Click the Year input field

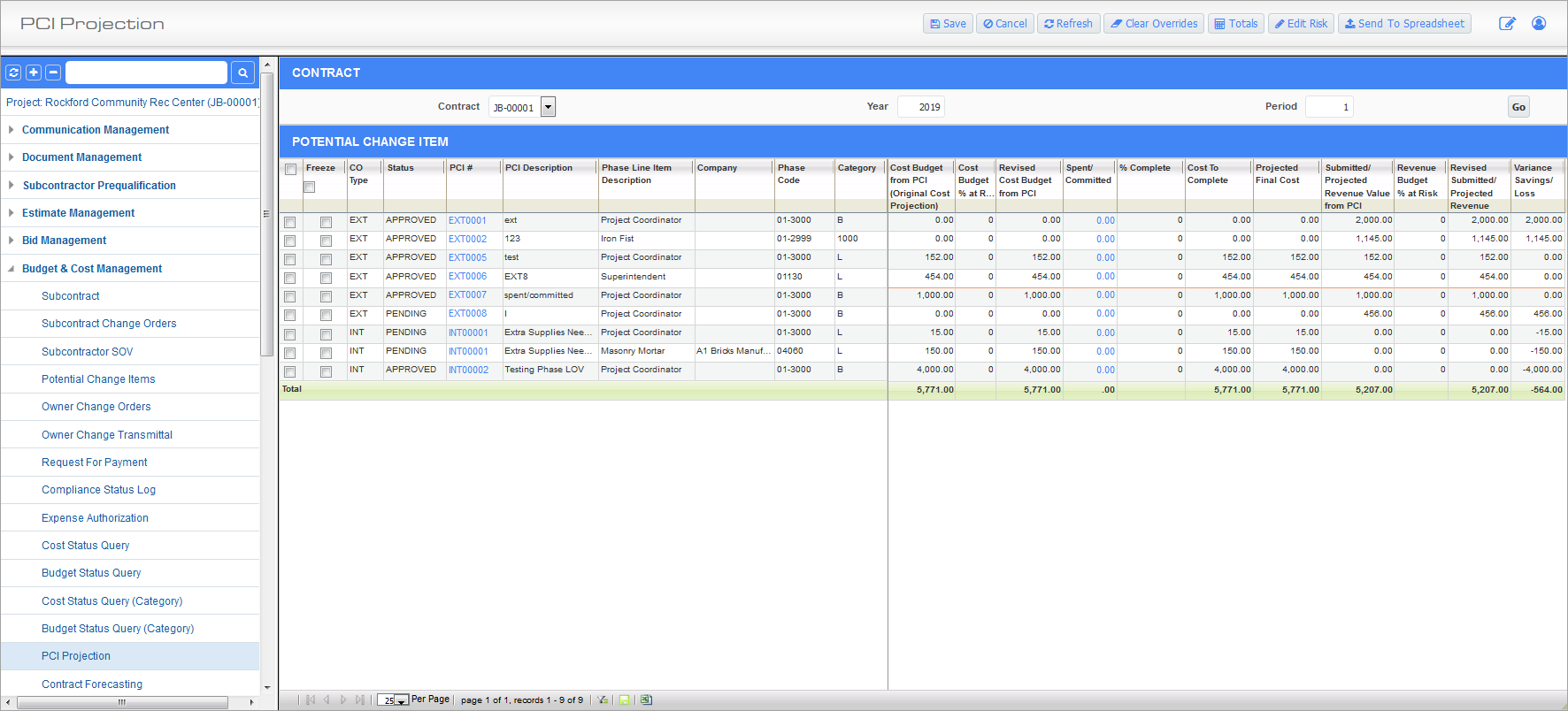point(920,107)
